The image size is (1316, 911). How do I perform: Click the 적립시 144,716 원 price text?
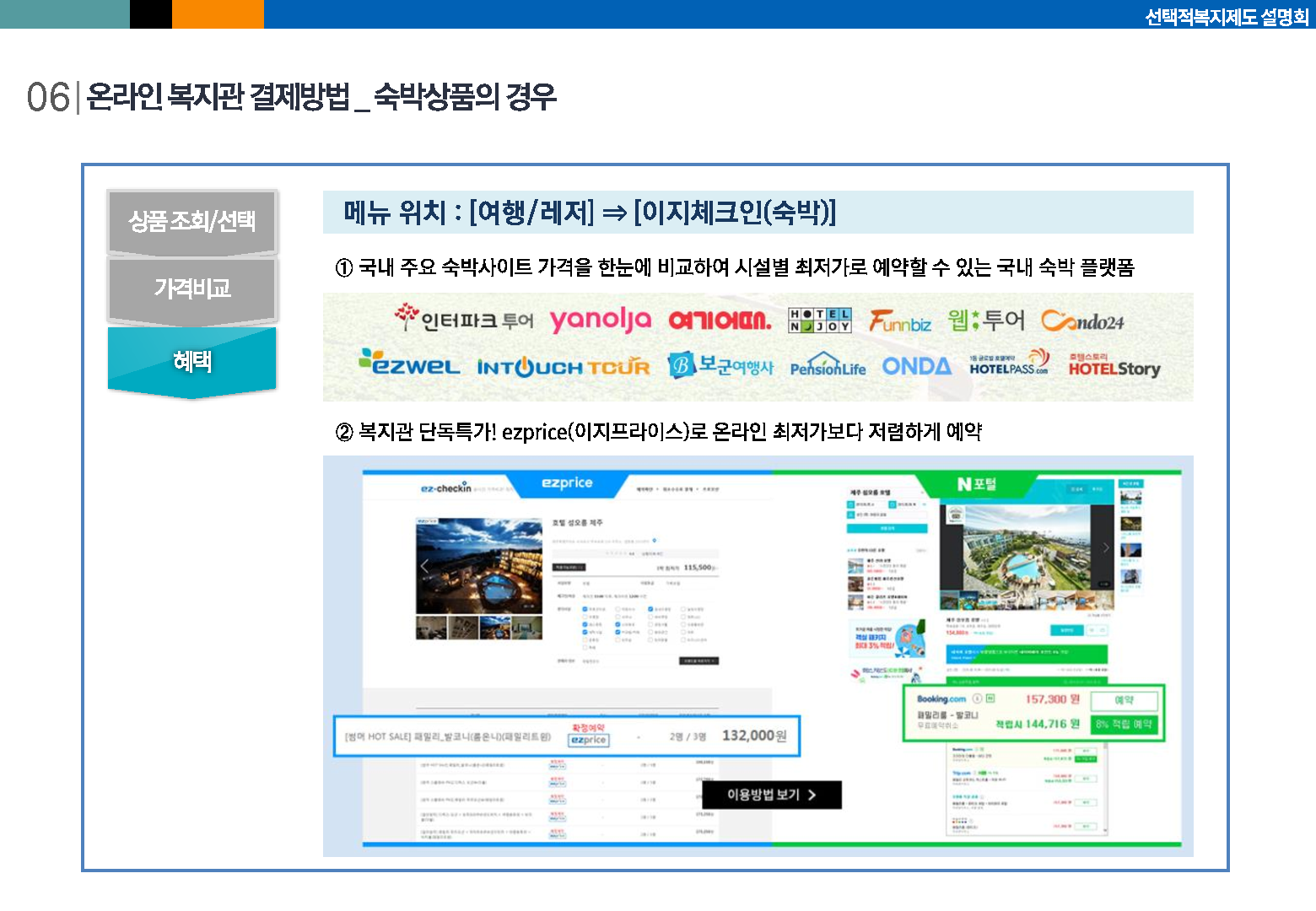pos(1038,724)
